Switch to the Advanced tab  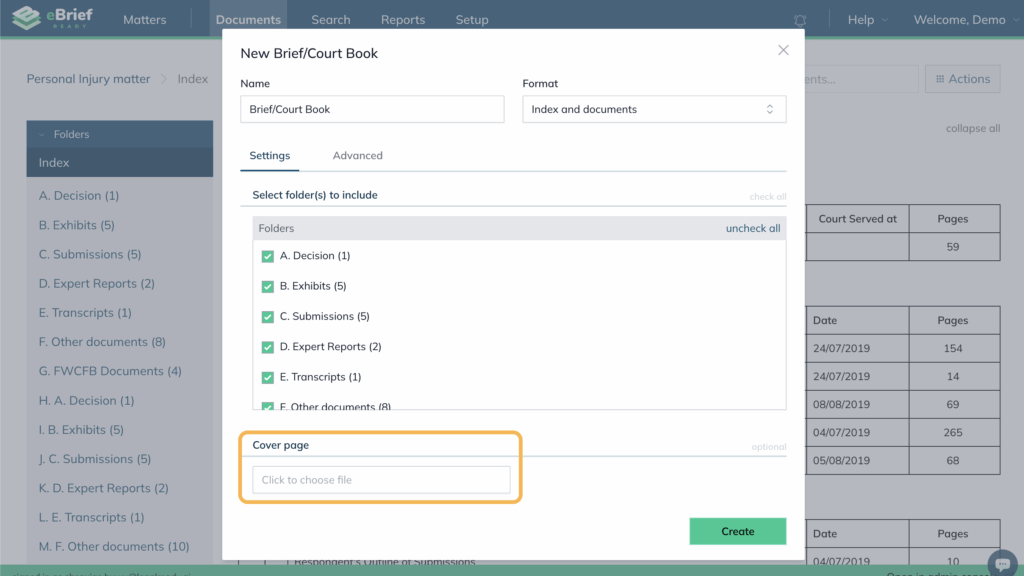[357, 156]
